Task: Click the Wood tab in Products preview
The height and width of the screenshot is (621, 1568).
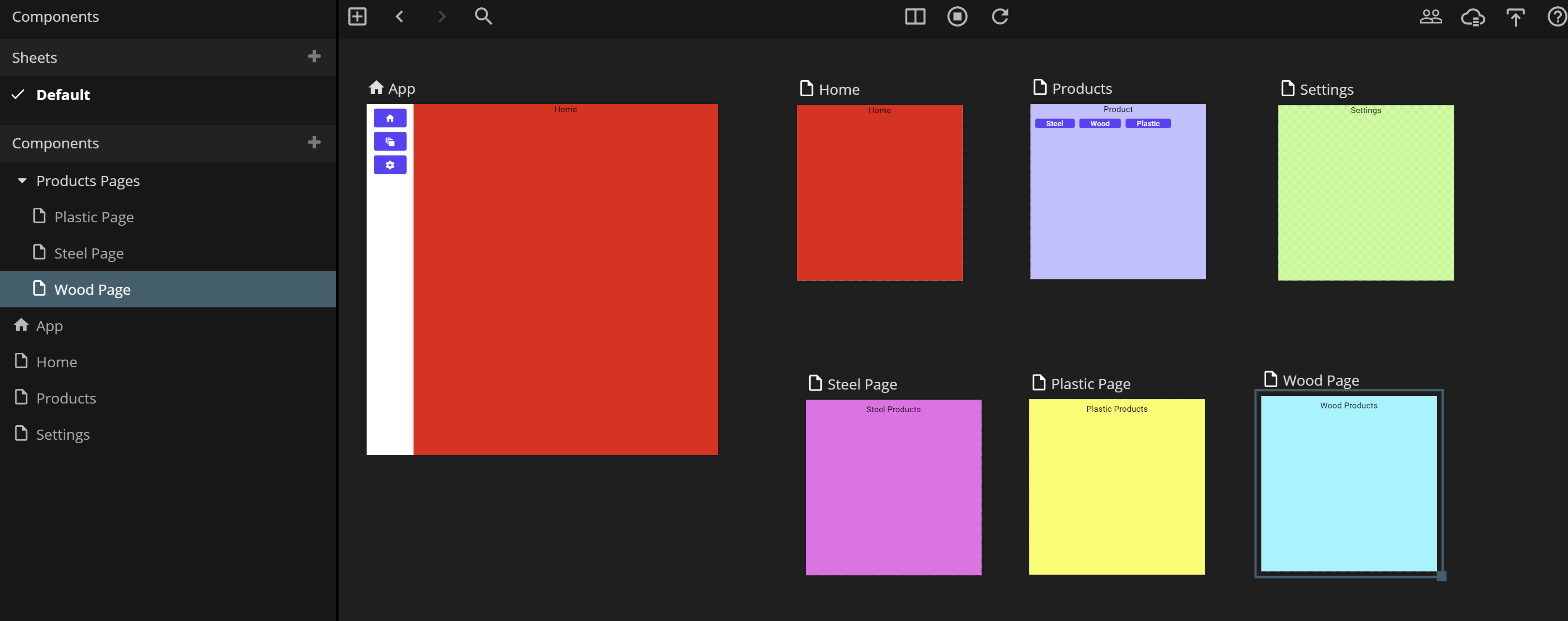Action: tap(1099, 123)
